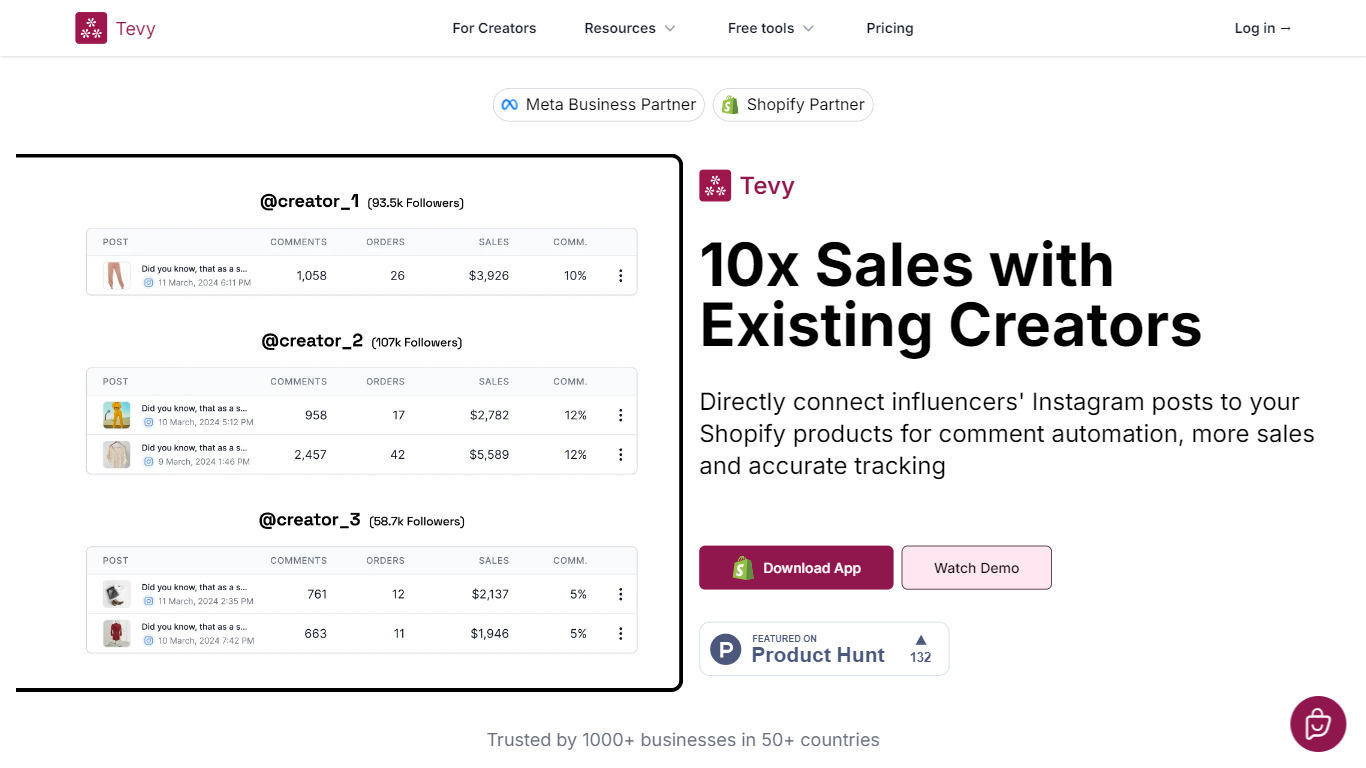The height and width of the screenshot is (768, 1366).
Task: Expand the Resources dropdown menu
Action: 630,28
